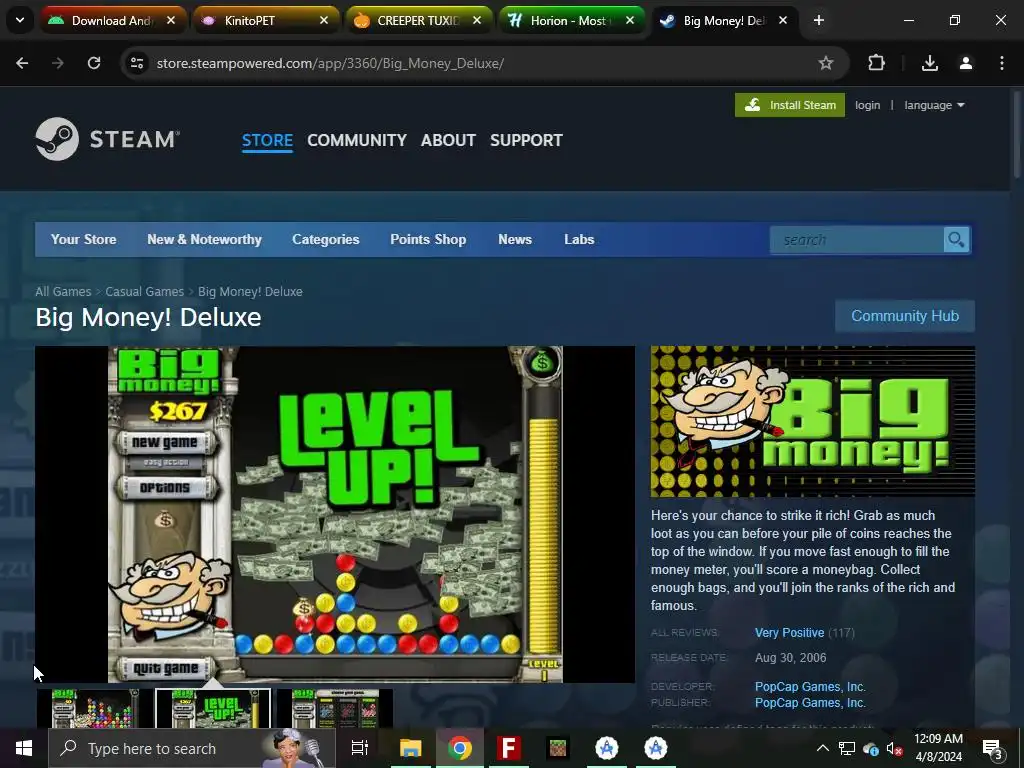Open the ABOUT menu item

(x=448, y=140)
